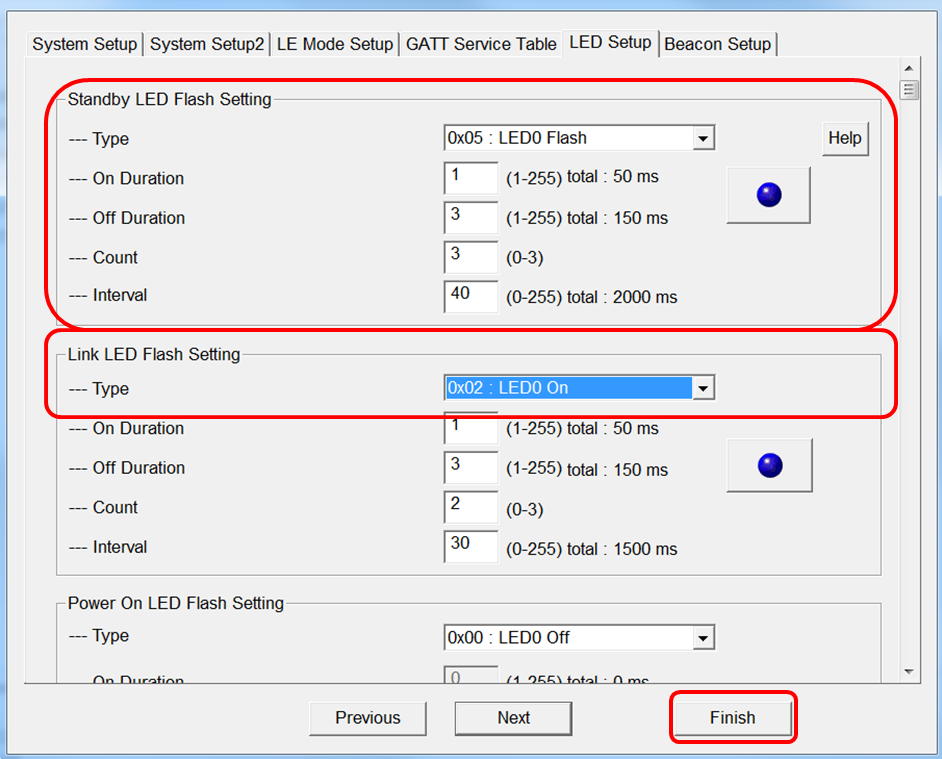Screen dimensions: 942x759
Task: Click the Standby LED Count input box
Action: tap(470, 256)
